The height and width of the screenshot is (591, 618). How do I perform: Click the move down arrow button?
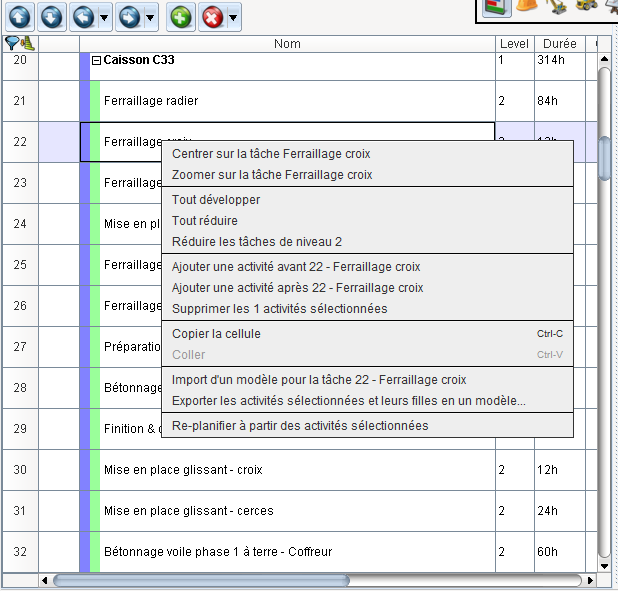click(x=52, y=17)
